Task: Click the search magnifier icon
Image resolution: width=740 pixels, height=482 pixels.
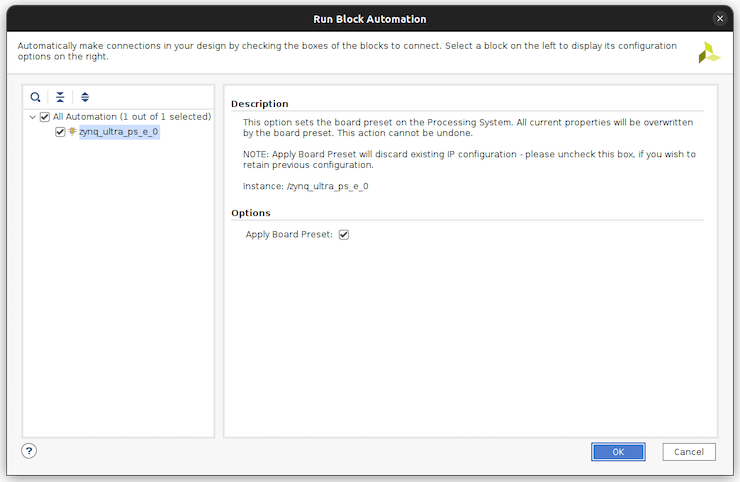Action: tap(36, 97)
